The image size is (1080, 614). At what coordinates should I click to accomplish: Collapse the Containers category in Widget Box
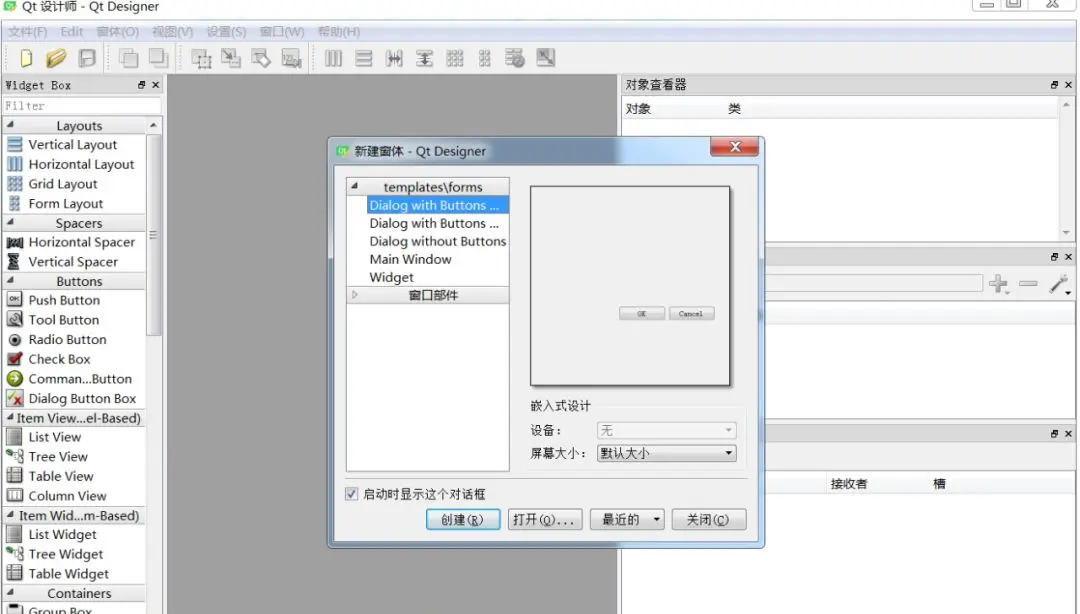pyautogui.click(x=11, y=593)
